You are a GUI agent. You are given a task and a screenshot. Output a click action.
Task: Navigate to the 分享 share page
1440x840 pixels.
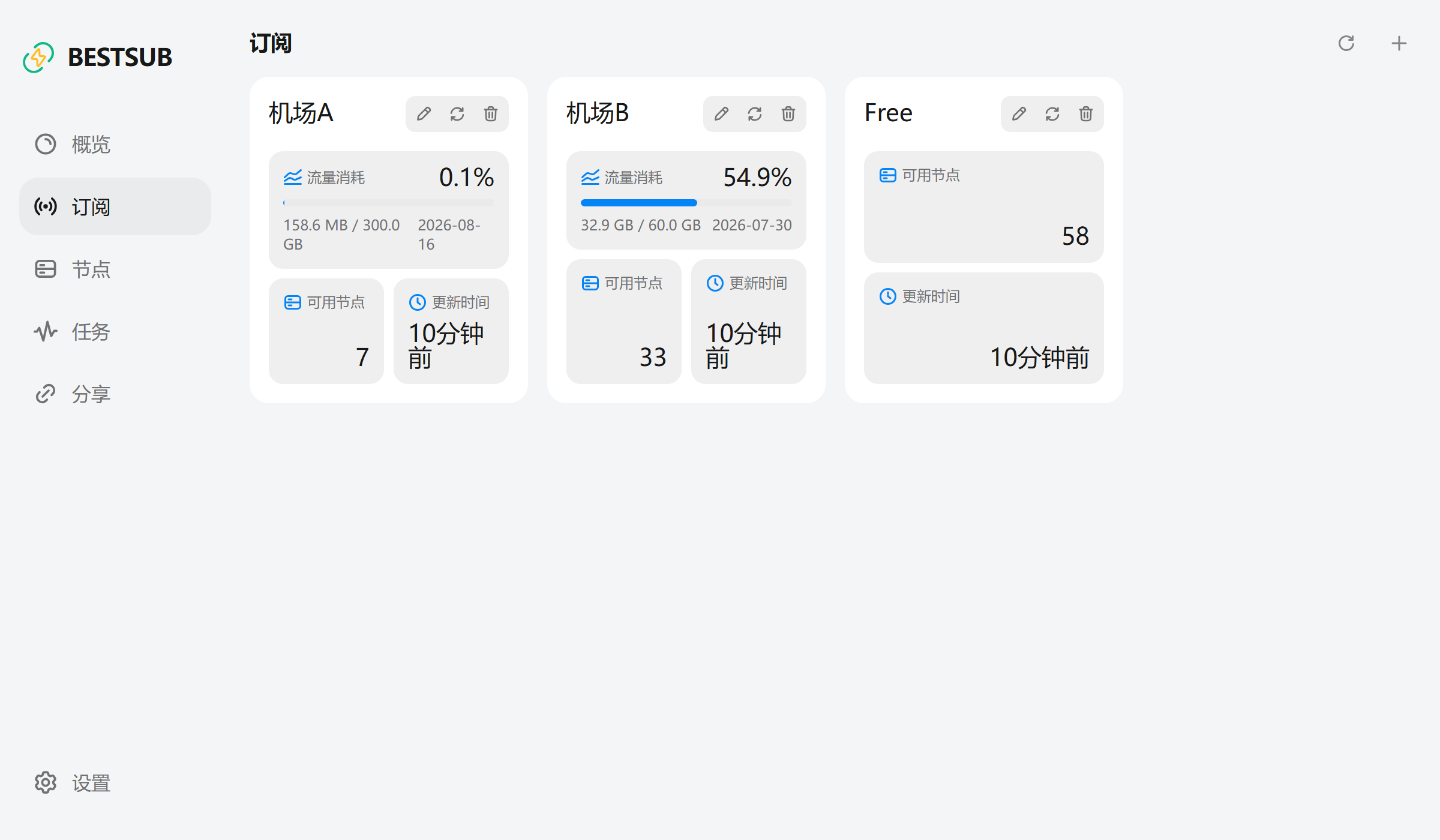click(115, 394)
